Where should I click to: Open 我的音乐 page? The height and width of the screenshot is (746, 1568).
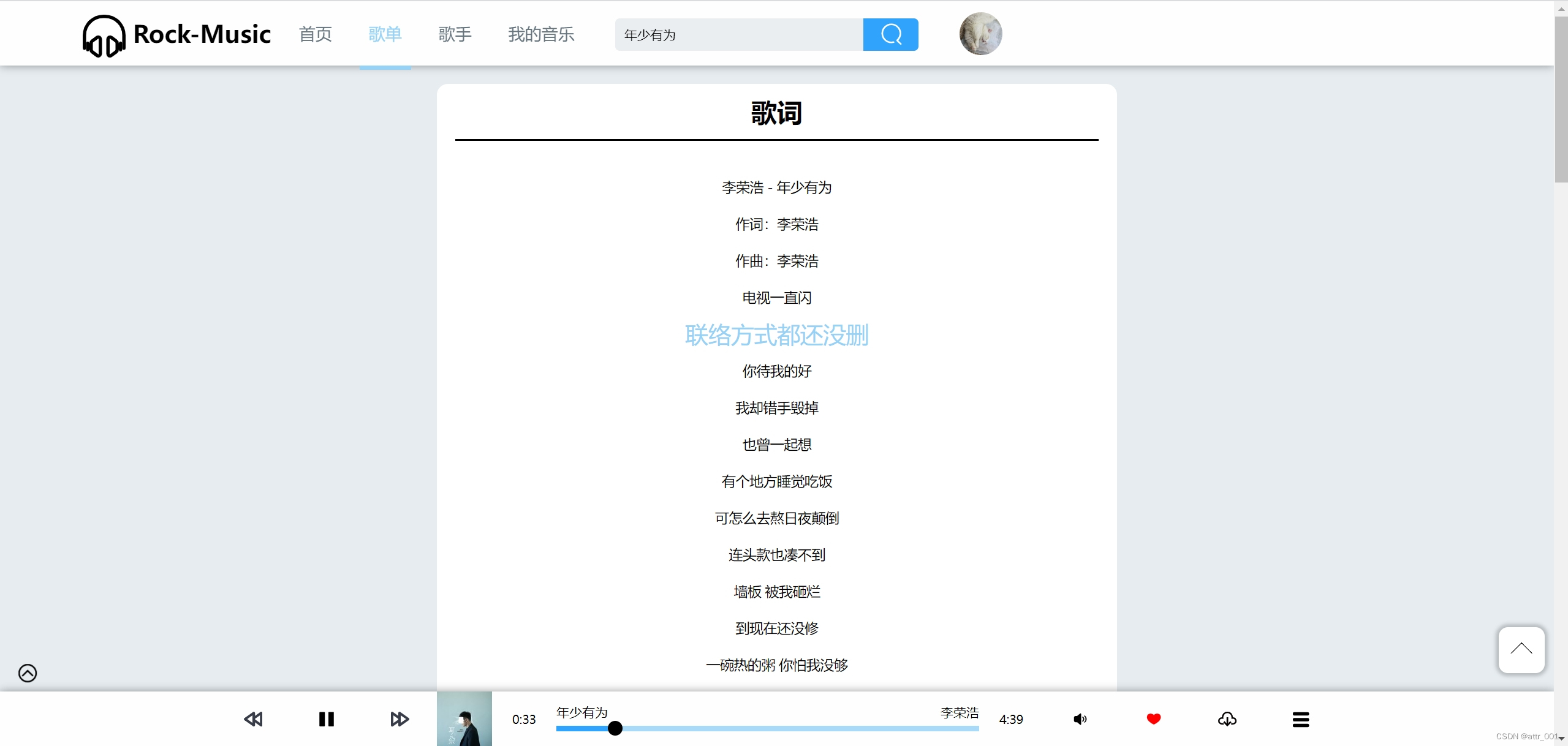click(x=540, y=34)
